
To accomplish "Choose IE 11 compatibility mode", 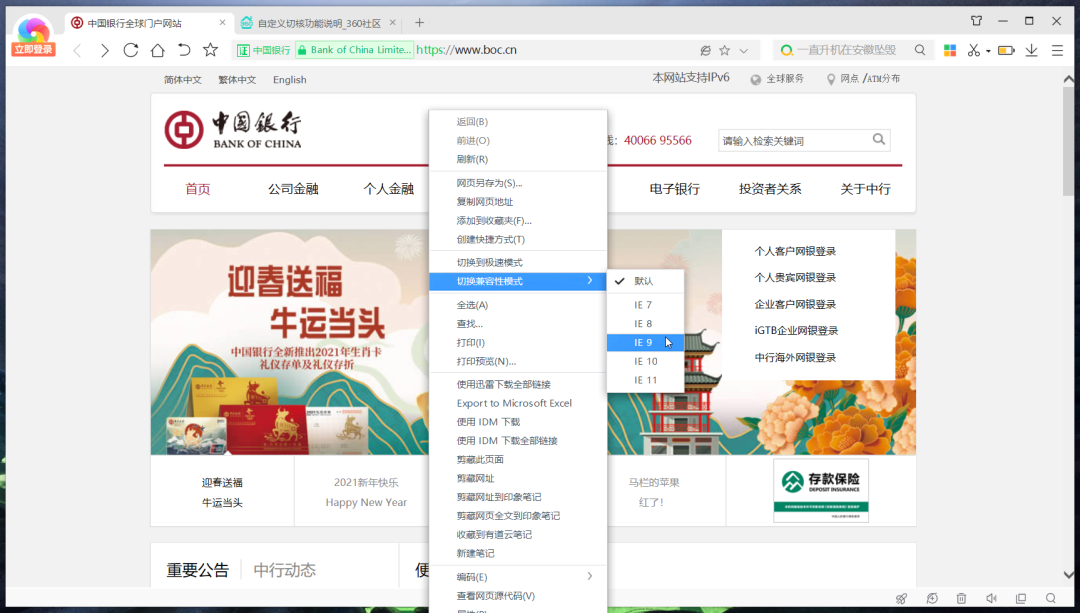I will click(x=645, y=380).
